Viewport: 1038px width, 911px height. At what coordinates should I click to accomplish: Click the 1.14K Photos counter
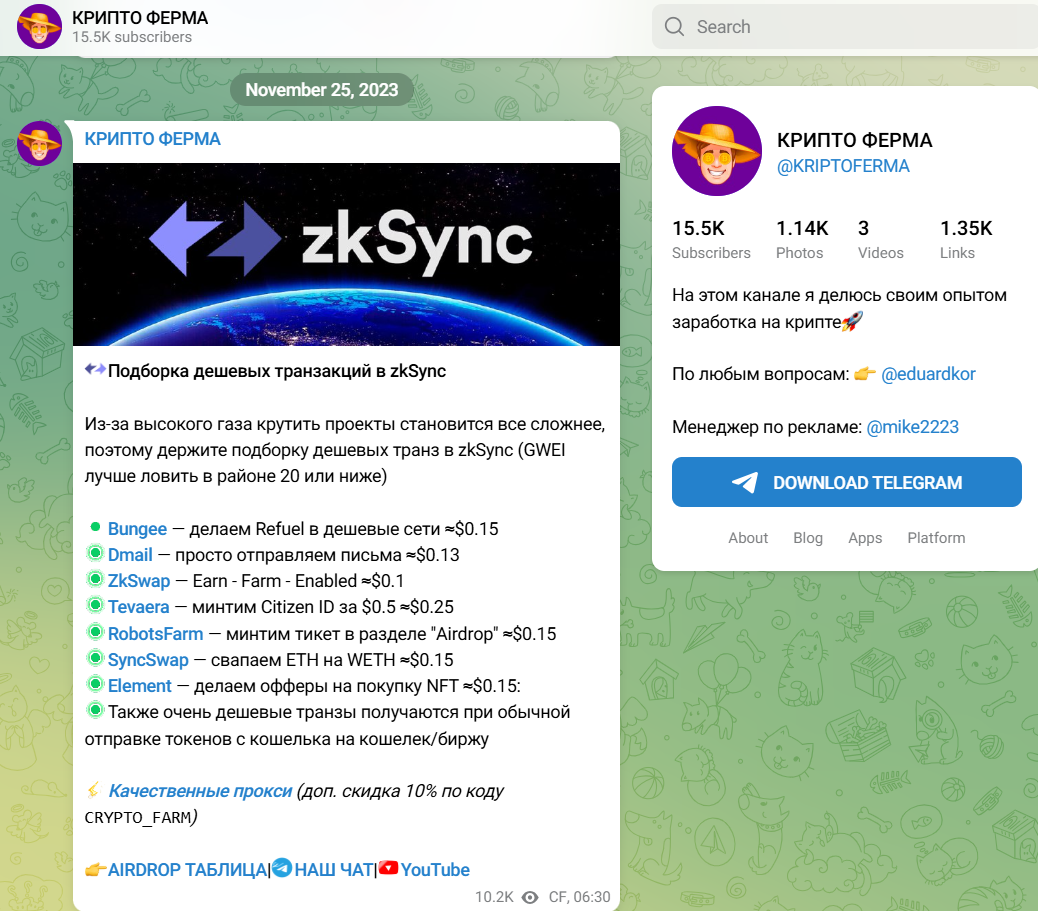[802, 239]
